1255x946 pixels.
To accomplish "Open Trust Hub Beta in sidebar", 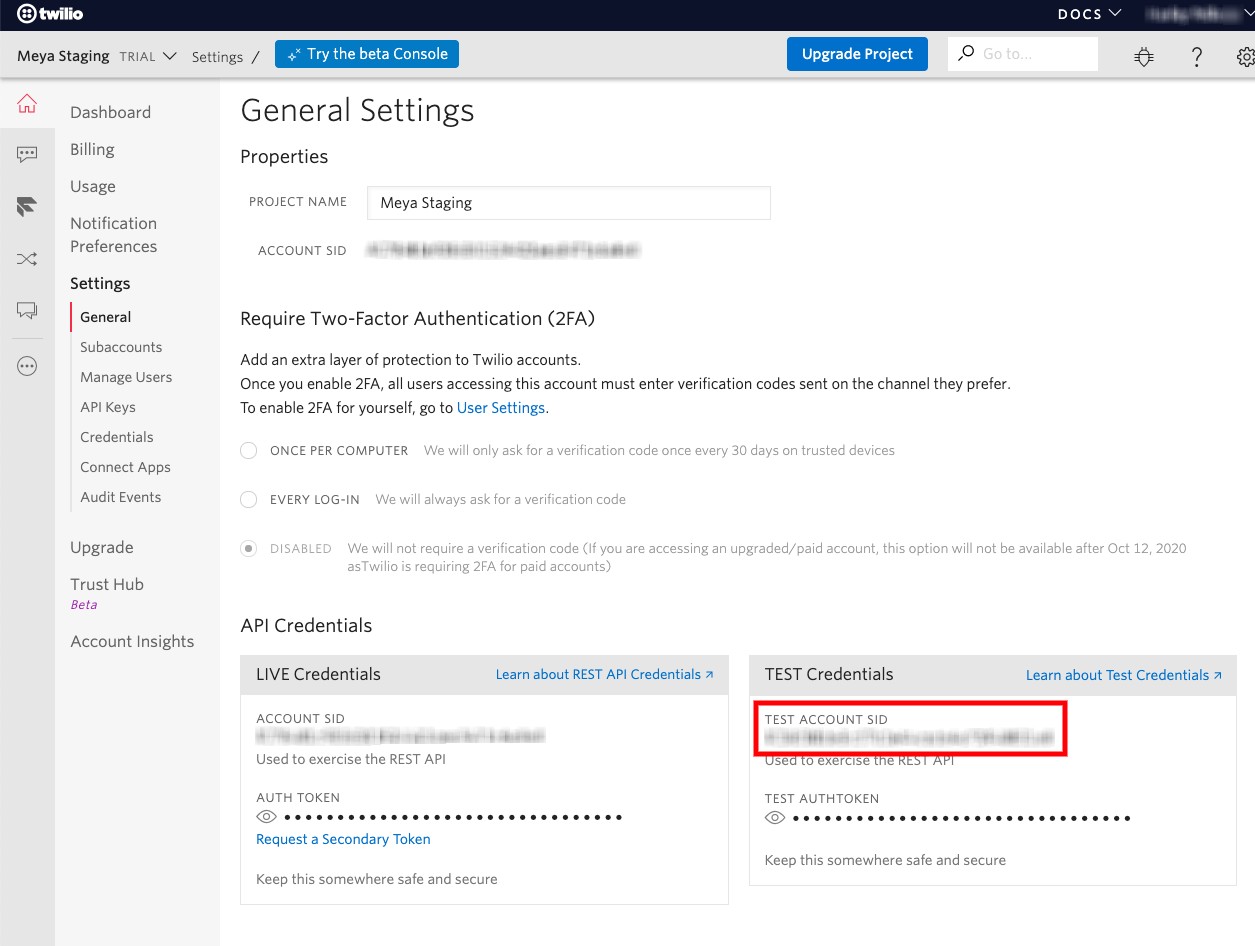I will coord(106,592).
